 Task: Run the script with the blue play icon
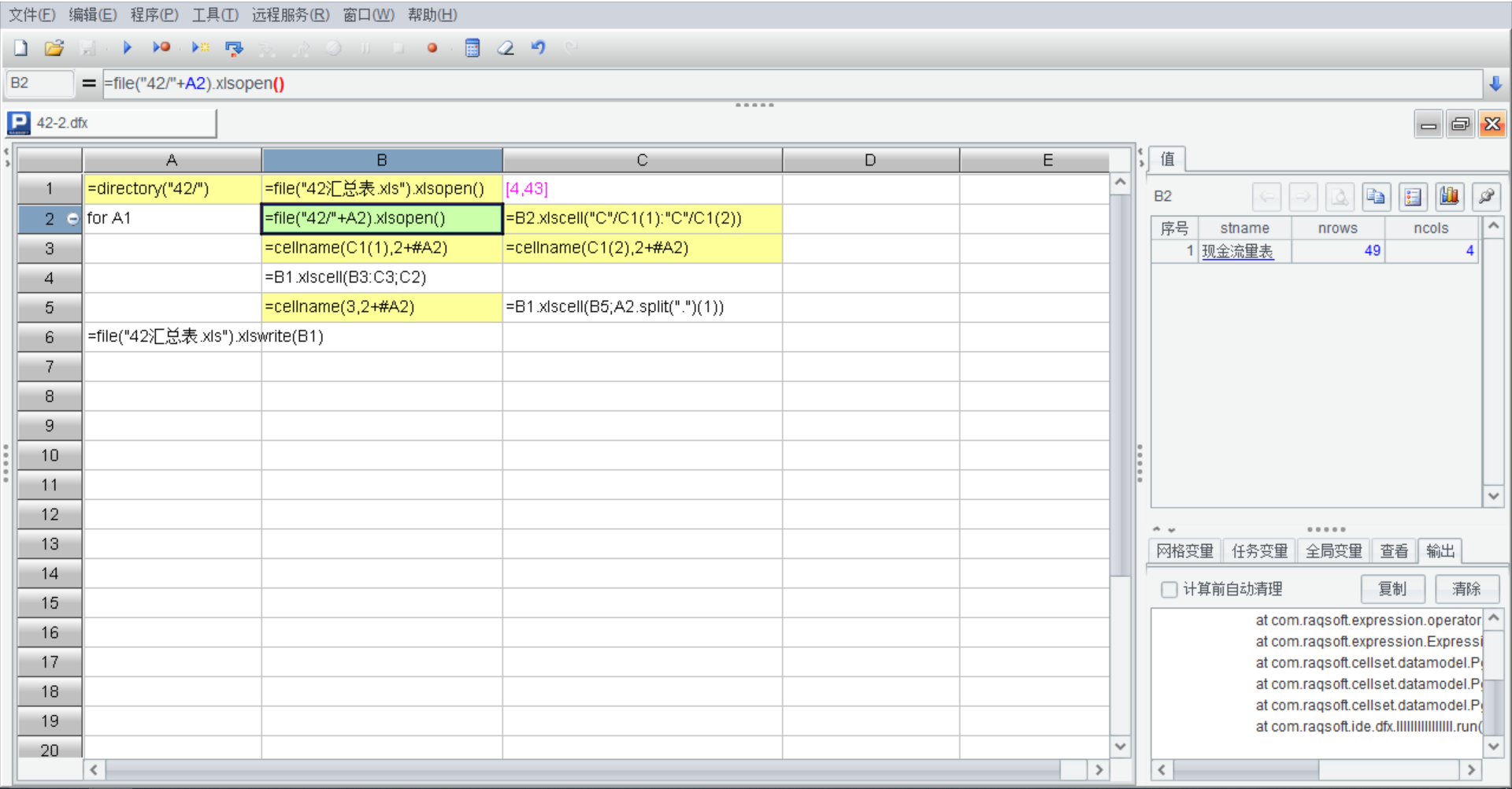point(127,48)
